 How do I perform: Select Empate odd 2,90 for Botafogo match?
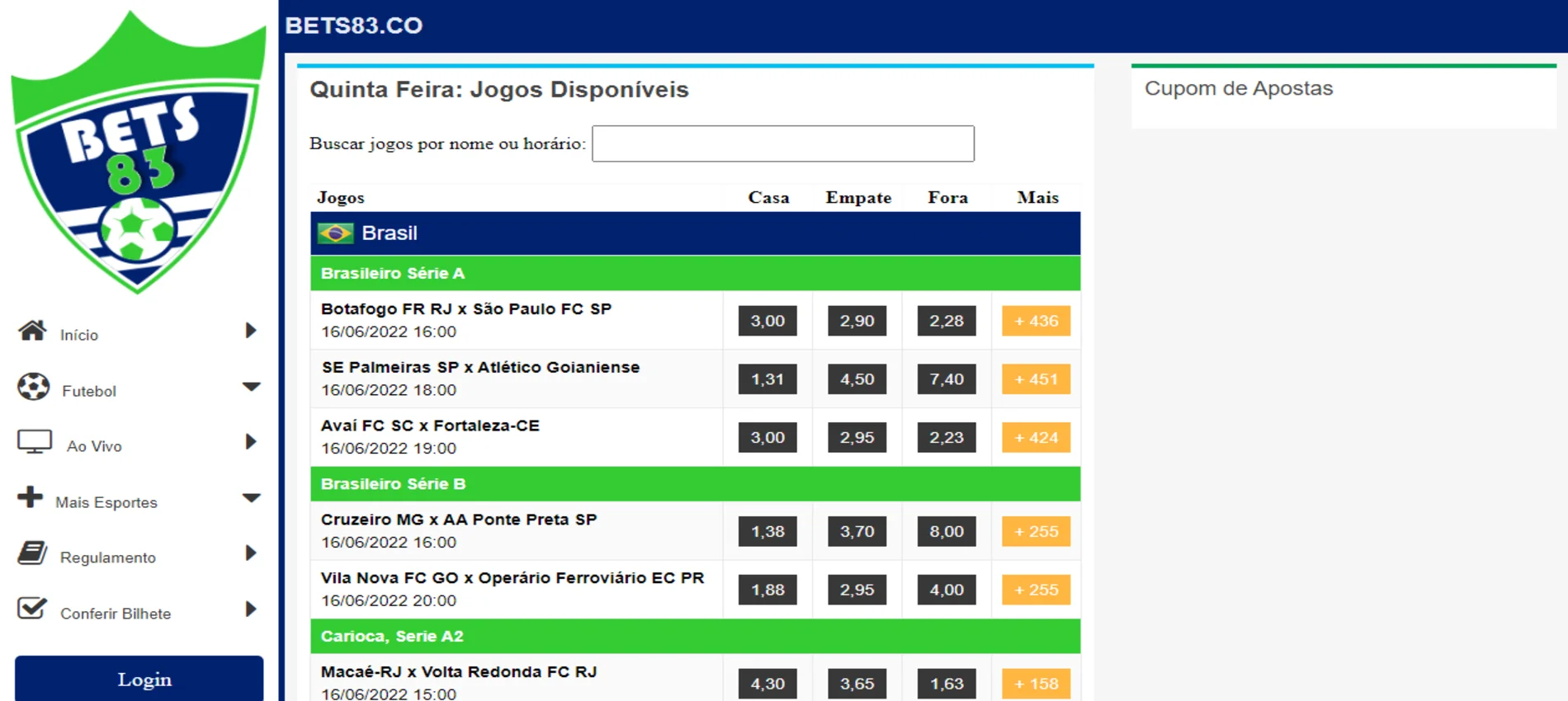point(857,321)
